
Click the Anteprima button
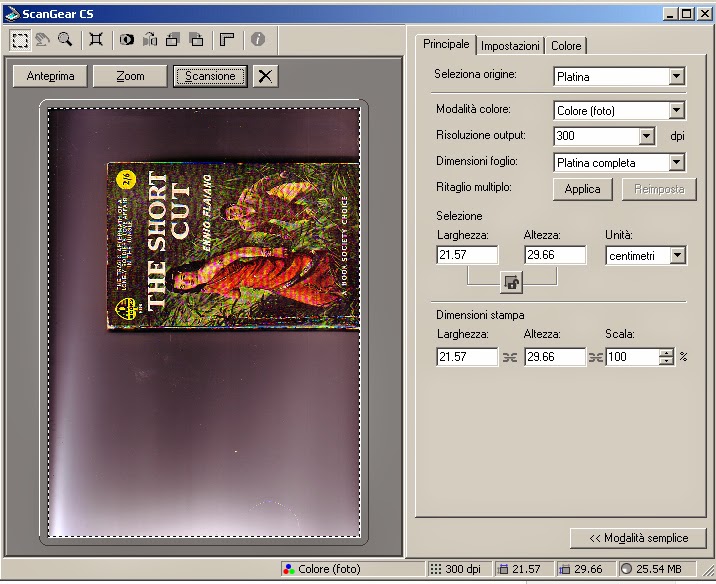click(x=50, y=76)
